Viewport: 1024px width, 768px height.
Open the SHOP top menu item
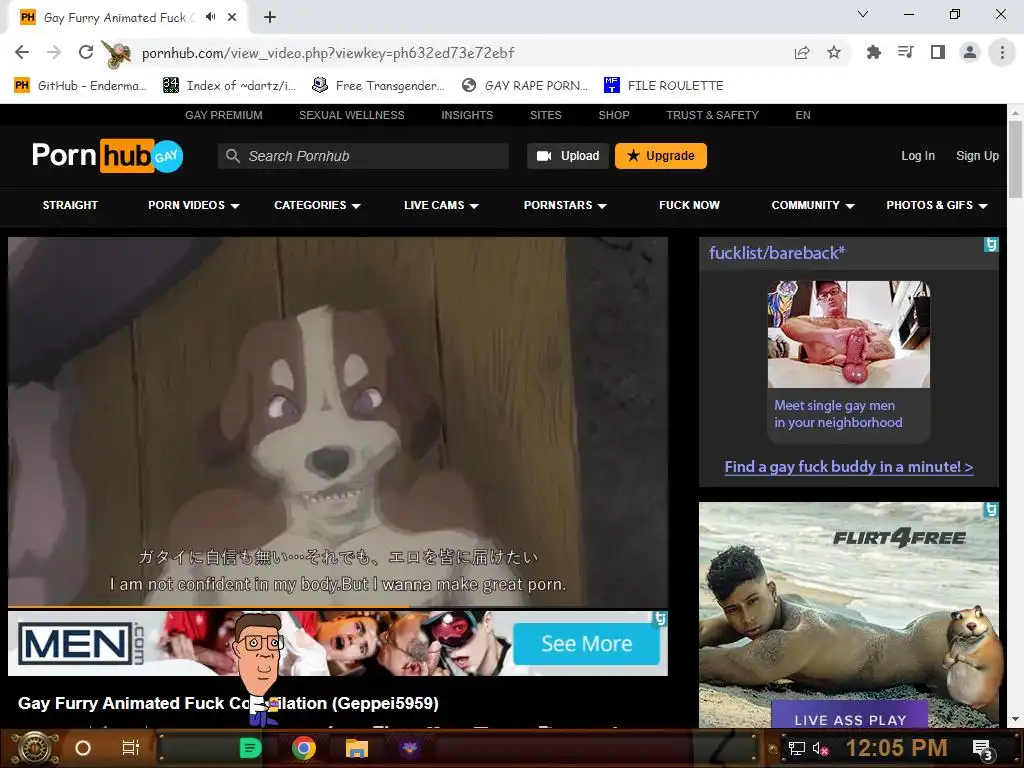614,115
